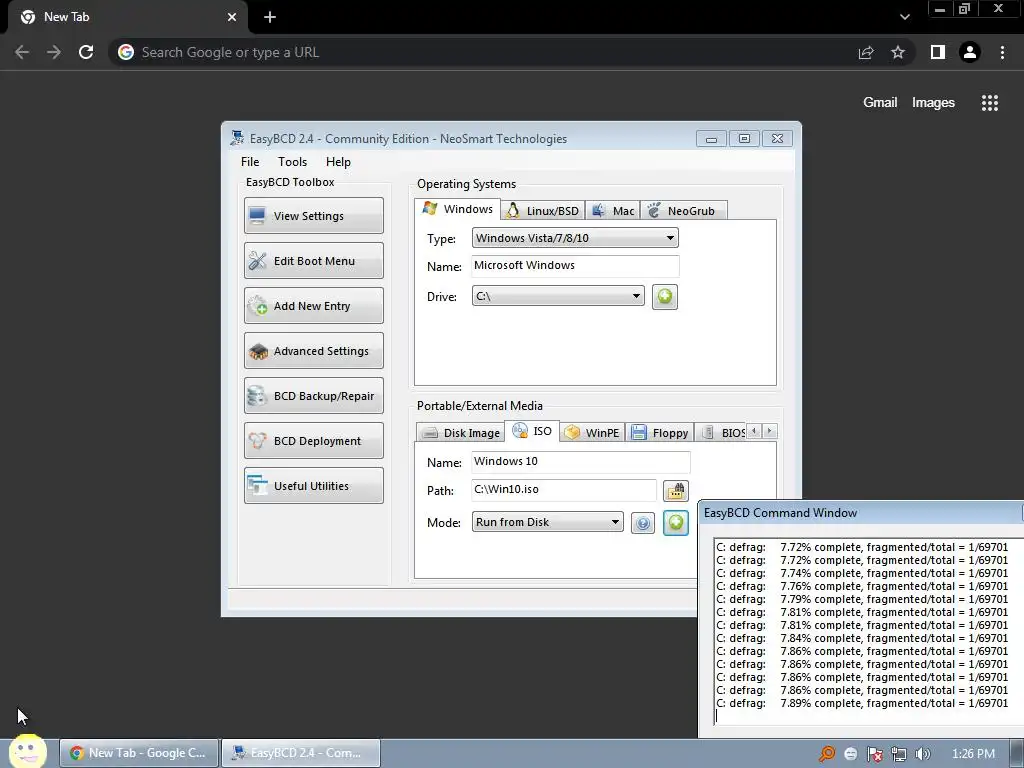Click EasyBCD title bar application icon
1024x768 pixels.
pyautogui.click(x=237, y=138)
